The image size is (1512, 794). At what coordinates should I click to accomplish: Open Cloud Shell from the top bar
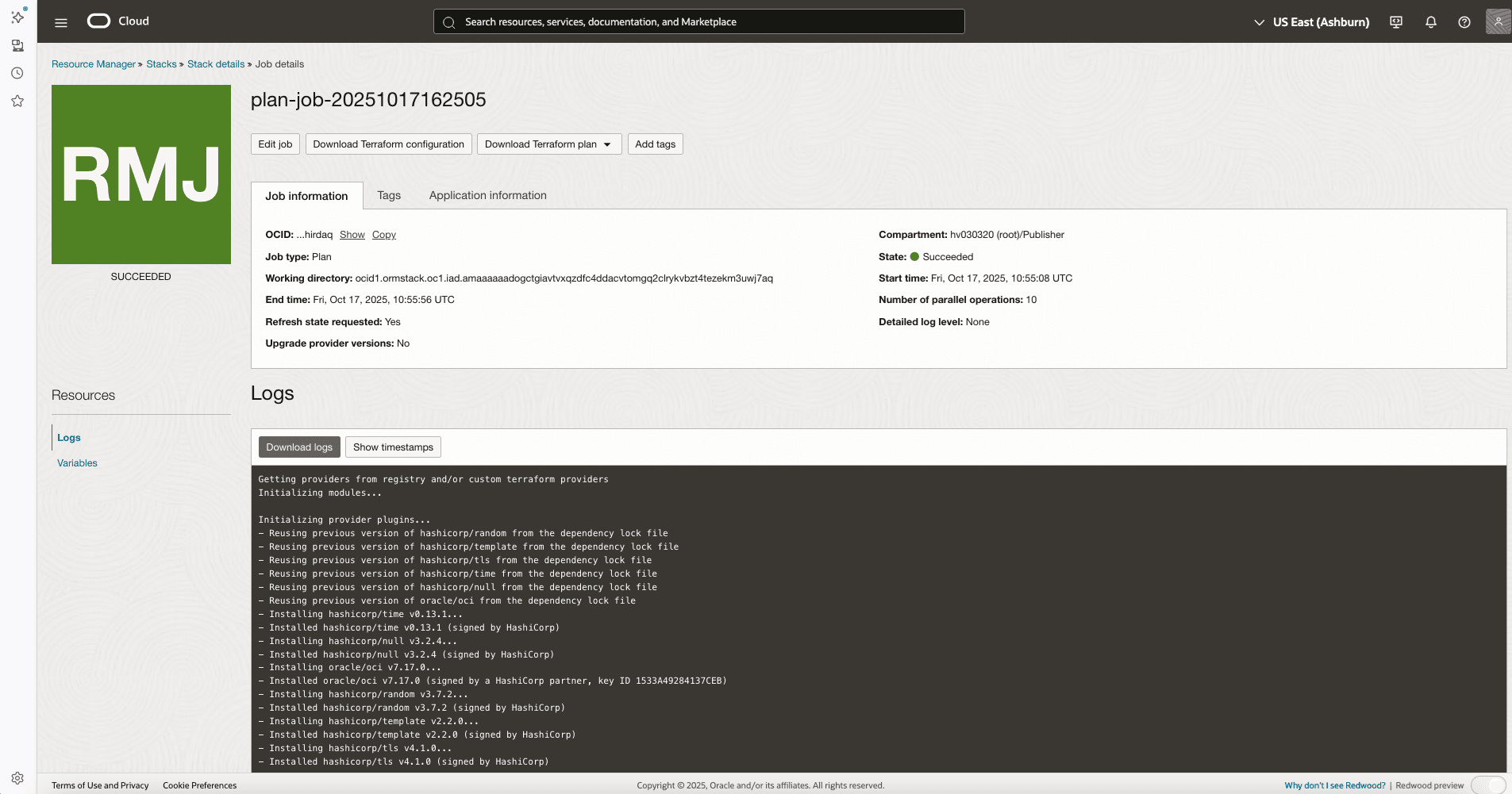1395,21
